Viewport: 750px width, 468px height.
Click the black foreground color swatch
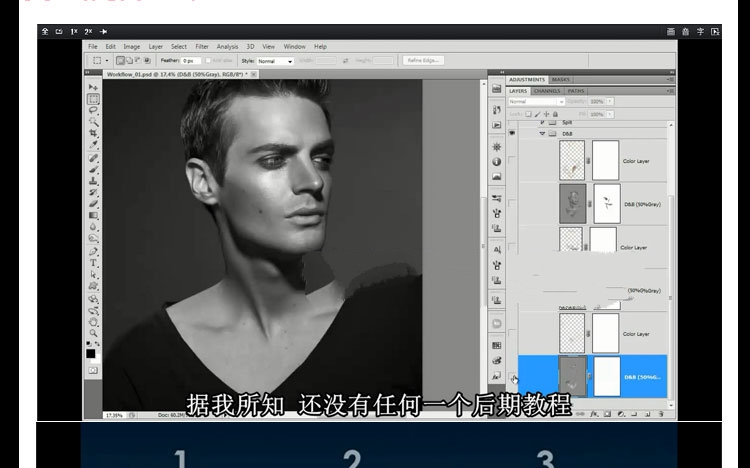pos(90,353)
